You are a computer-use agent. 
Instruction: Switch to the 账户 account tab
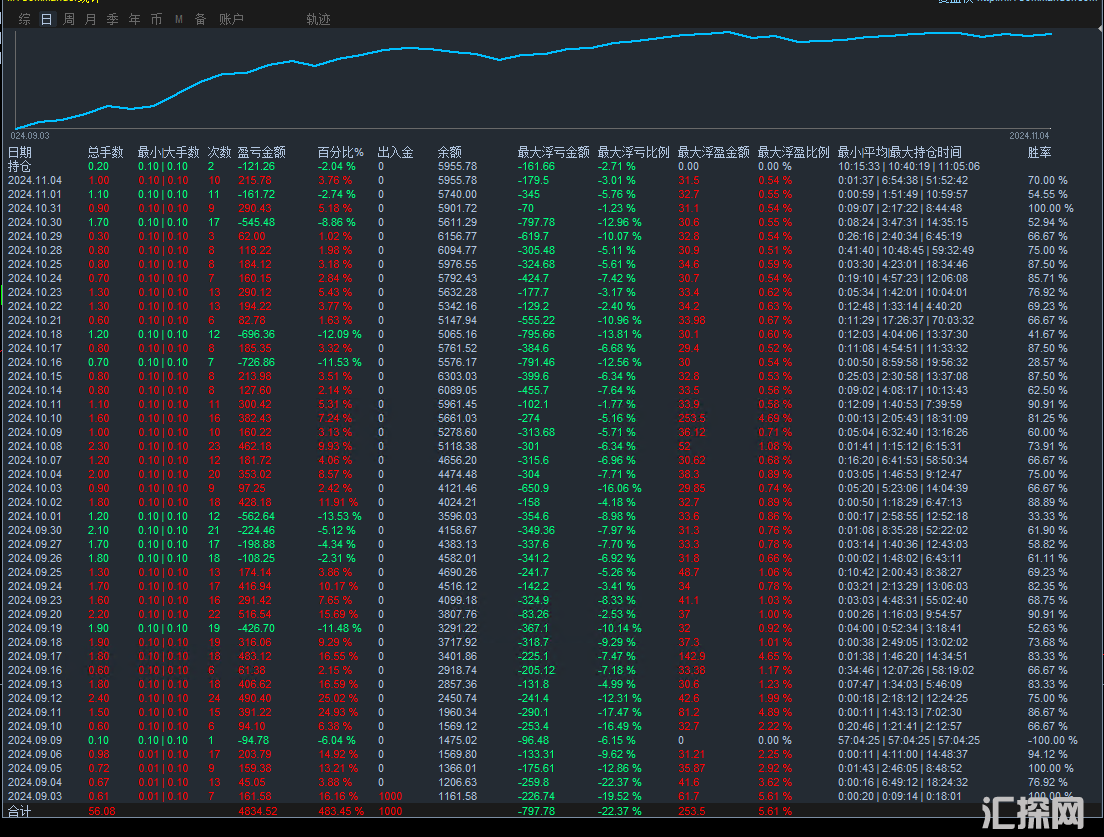231,19
